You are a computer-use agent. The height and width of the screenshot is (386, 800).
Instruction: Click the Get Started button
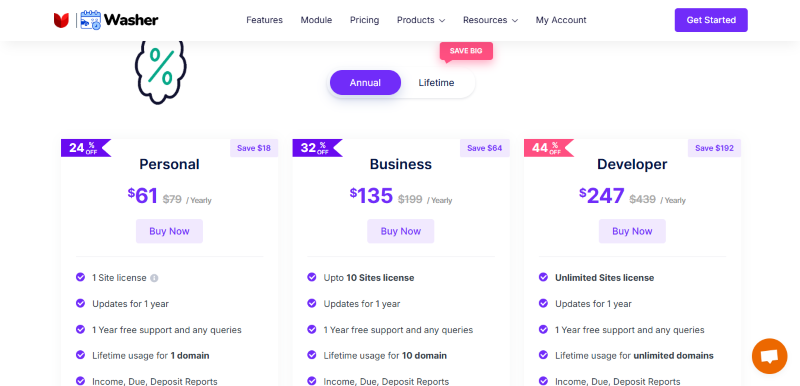(711, 20)
